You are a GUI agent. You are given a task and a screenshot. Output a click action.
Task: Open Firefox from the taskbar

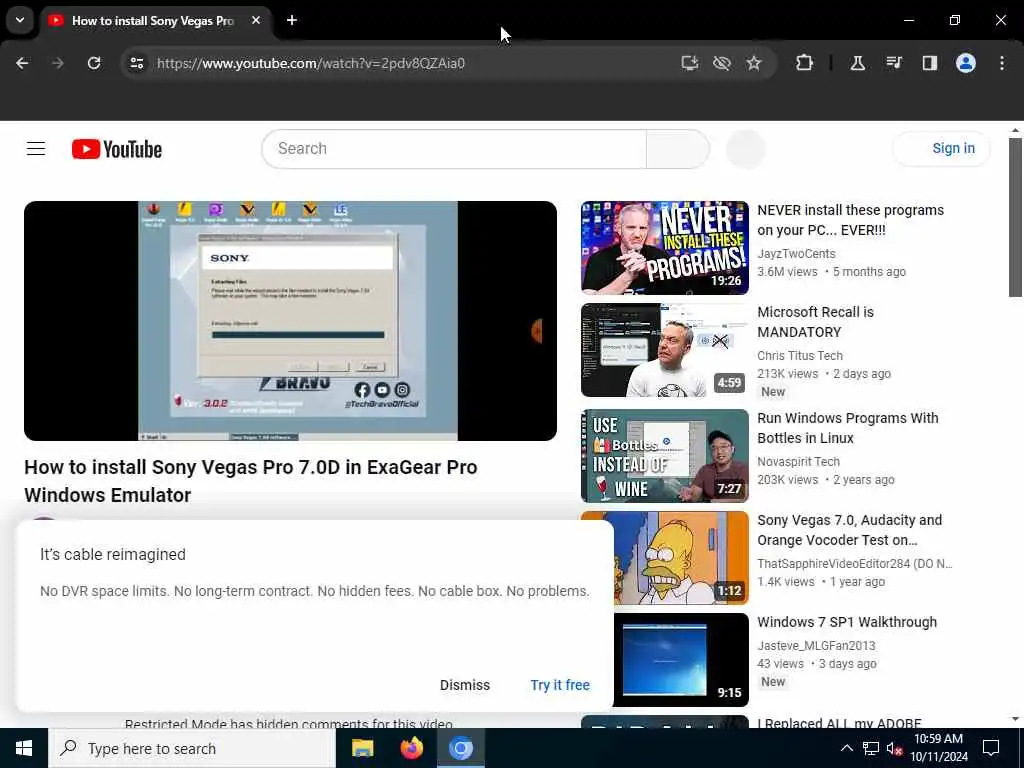click(x=411, y=748)
